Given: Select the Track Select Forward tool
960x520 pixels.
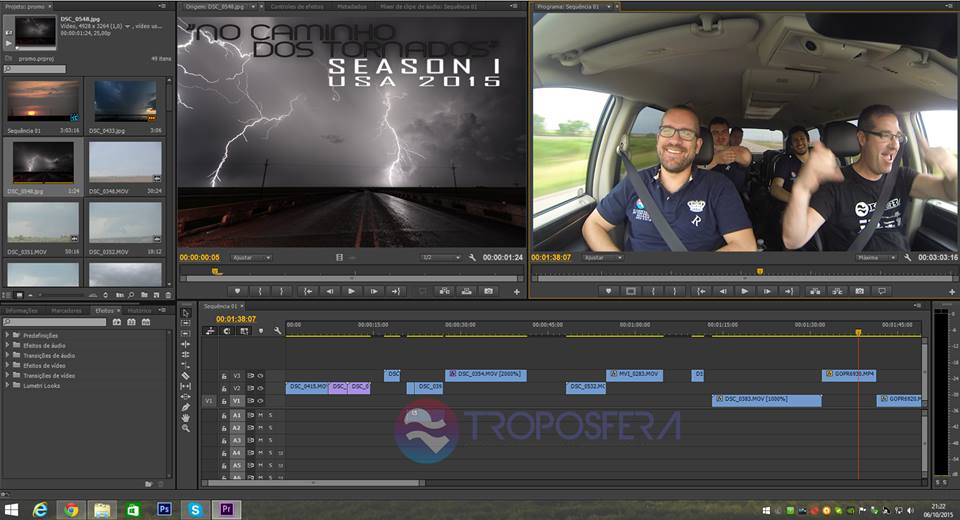Looking at the screenshot, I should point(186,323).
